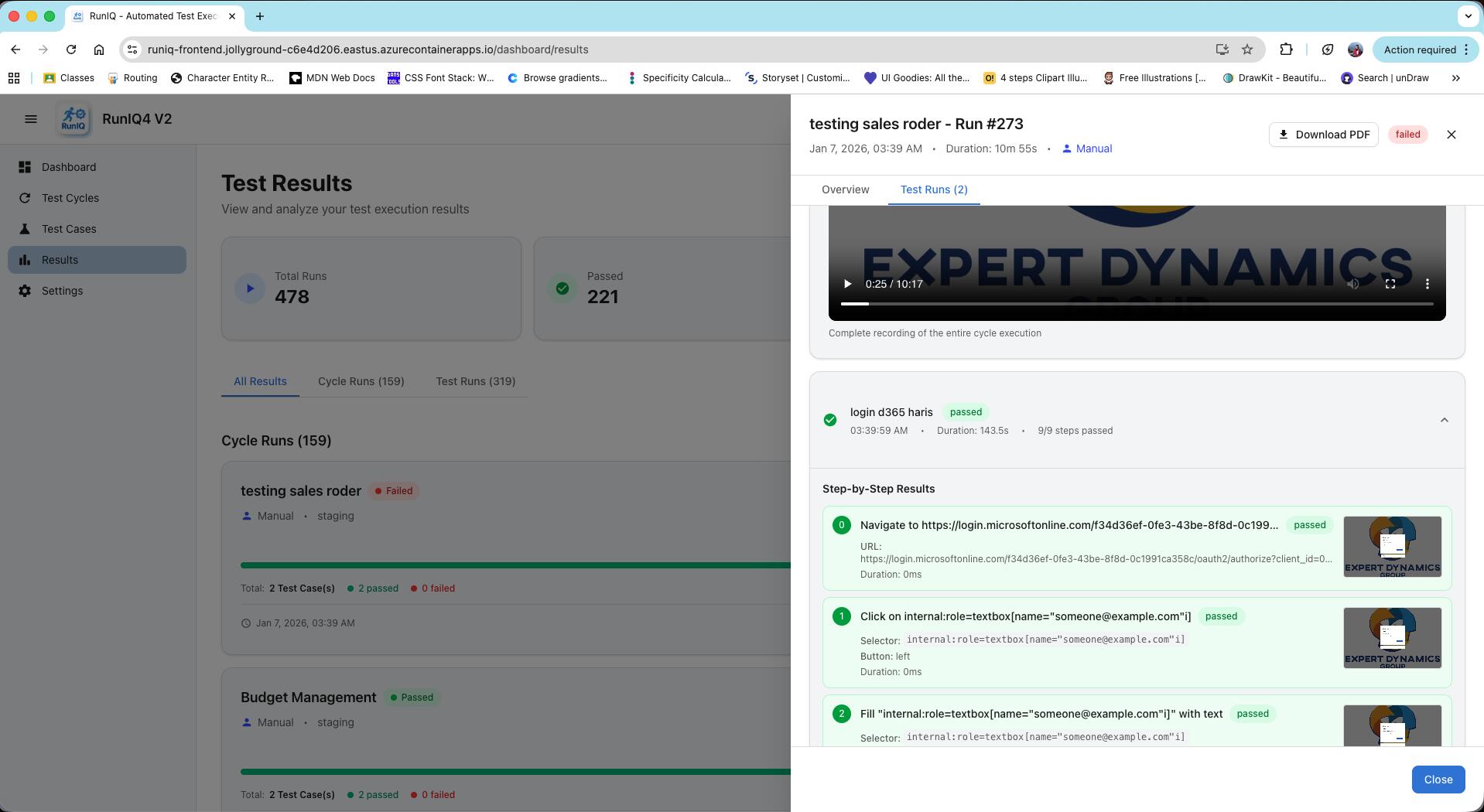1484x812 pixels.
Task: Click the Results bar chart icon
Action: tap(25, 260)
